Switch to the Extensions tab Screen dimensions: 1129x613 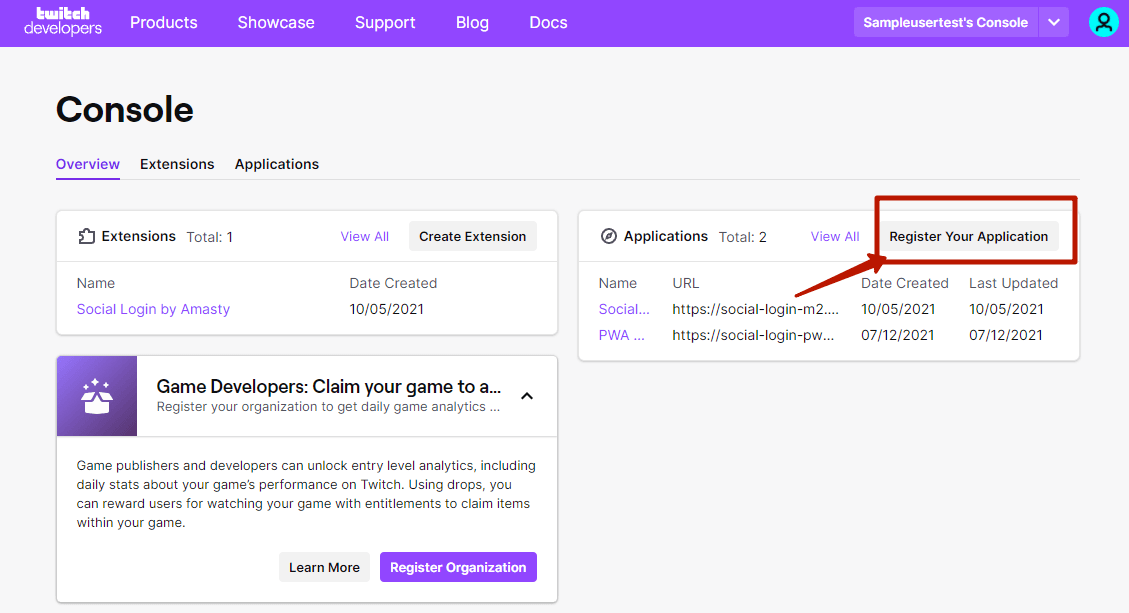[x=177, y=164]
